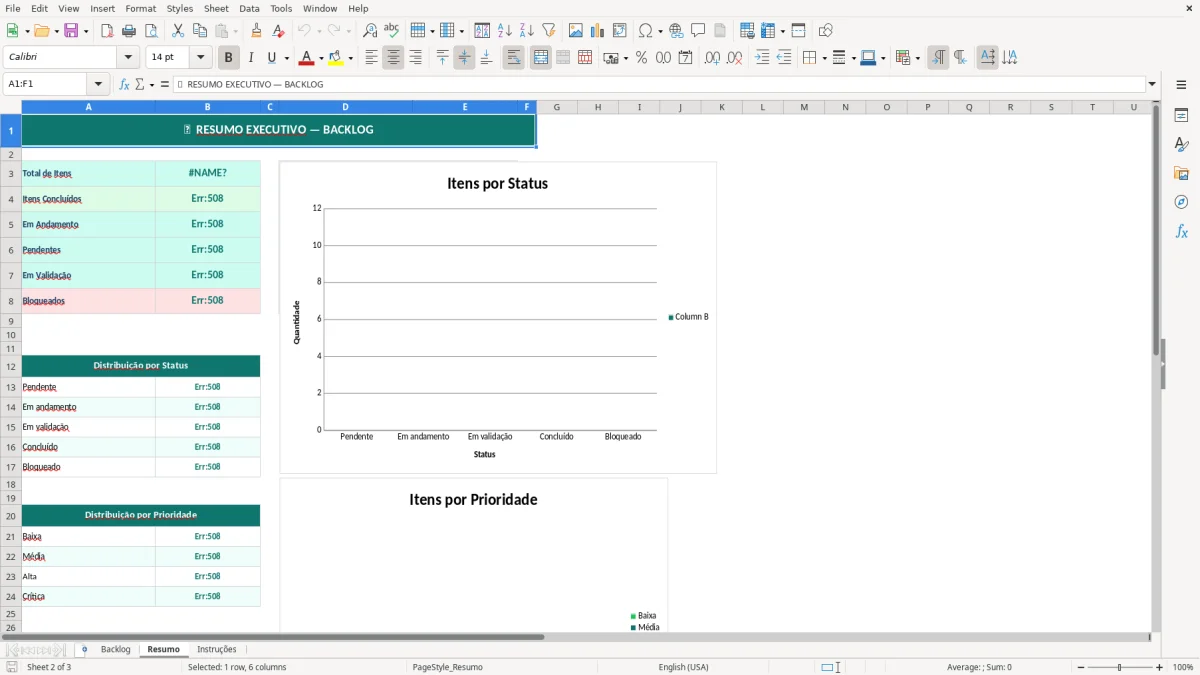Apply the yellow highlighting color swatch
The height and width of the screenshot is (675, 1200).
coord(336,58)
